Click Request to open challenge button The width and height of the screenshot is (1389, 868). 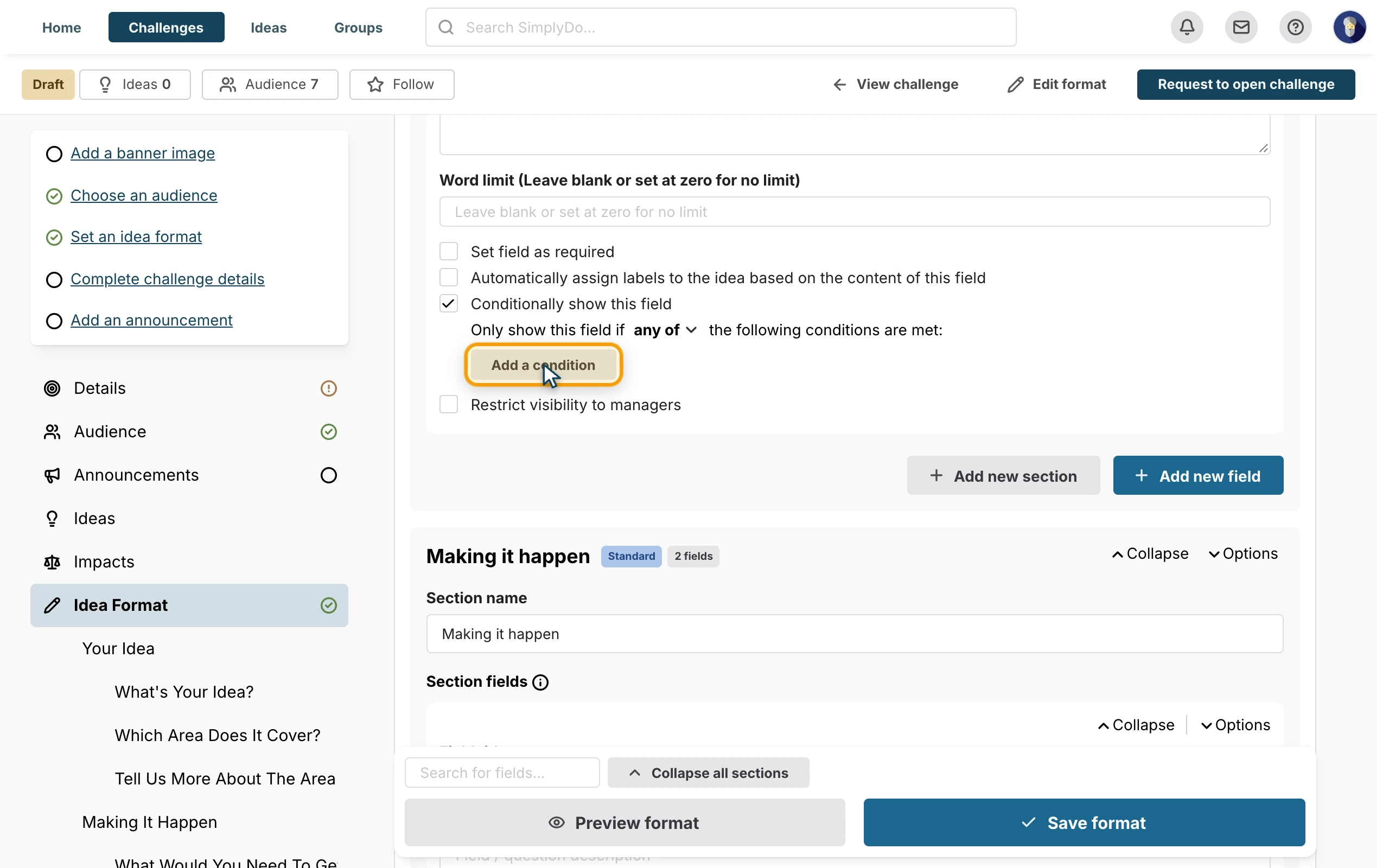point(1246,85)
